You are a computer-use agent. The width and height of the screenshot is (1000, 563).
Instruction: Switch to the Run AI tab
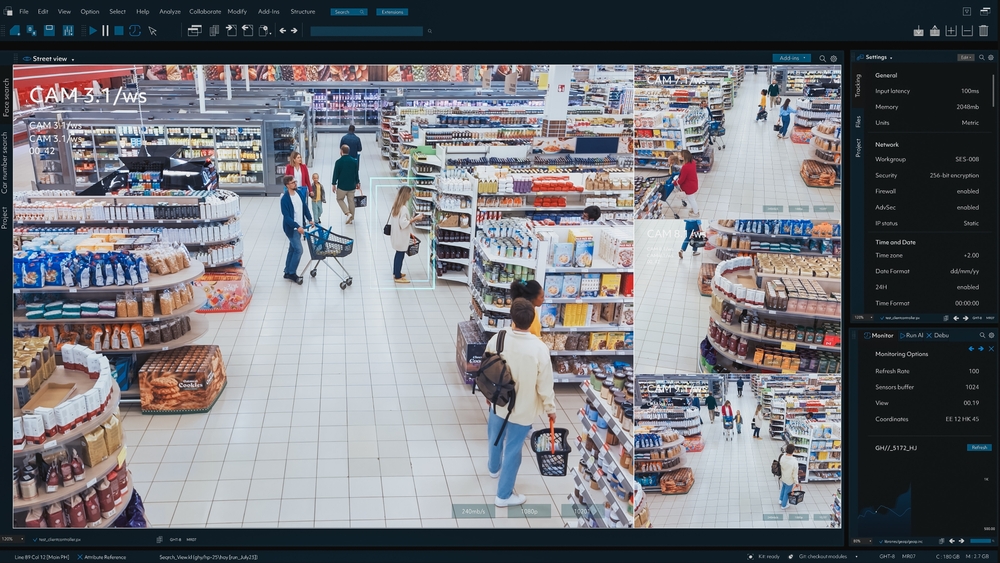pyautogui.click(x=913, y=336)
